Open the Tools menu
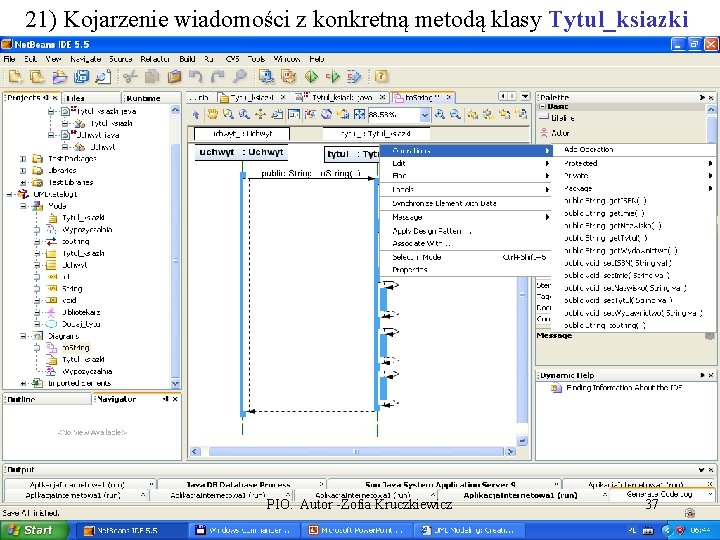 (256, 59)
